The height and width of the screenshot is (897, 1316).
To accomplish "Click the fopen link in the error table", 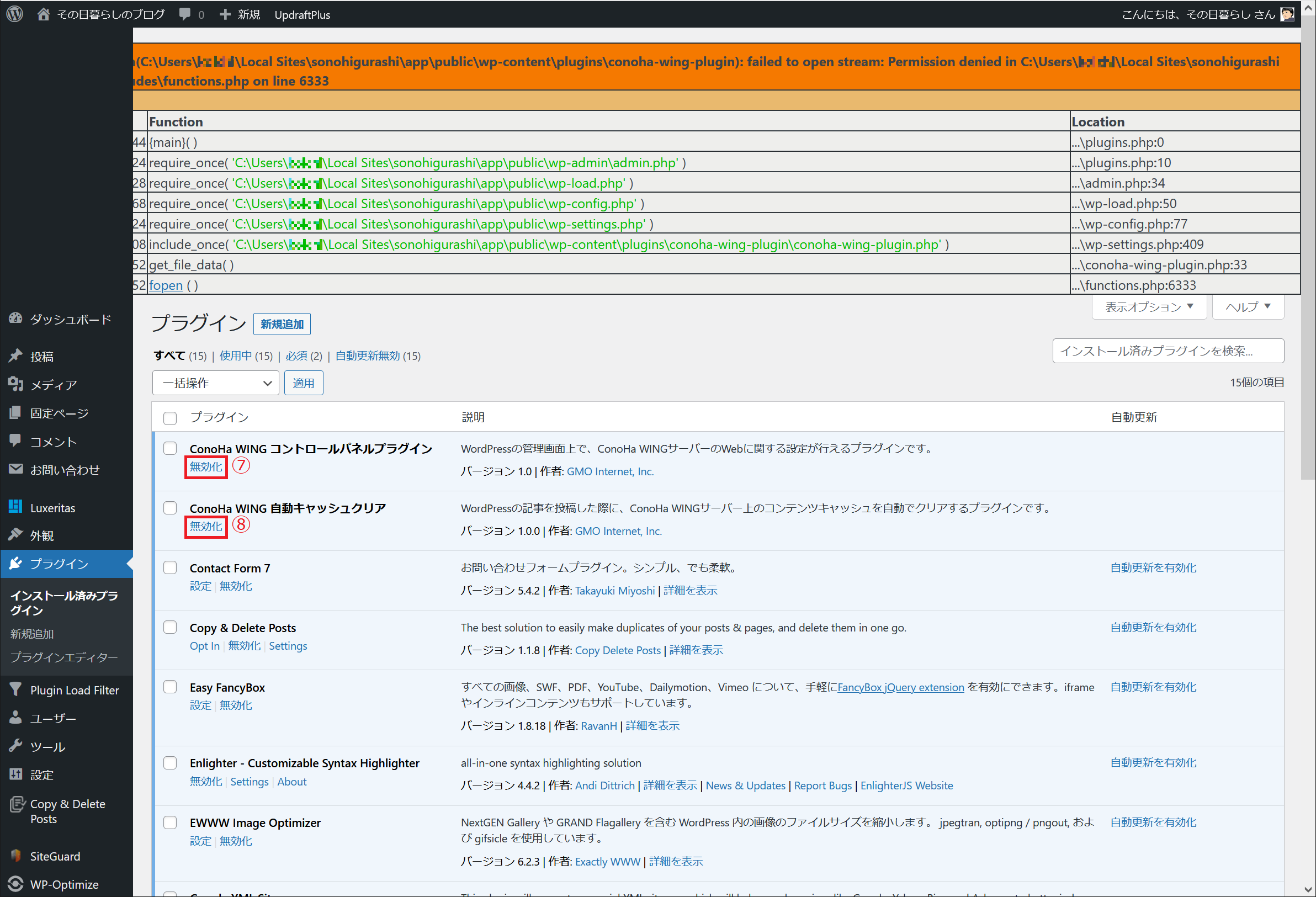I will (166, 285).
